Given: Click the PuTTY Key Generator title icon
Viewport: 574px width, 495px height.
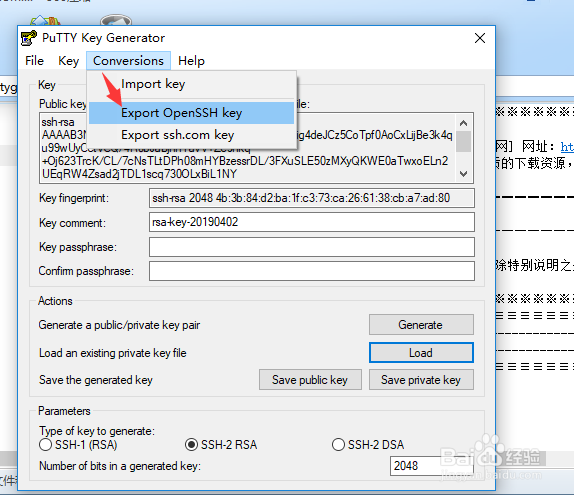Looking at the screenshot, I should click(29, 38).
